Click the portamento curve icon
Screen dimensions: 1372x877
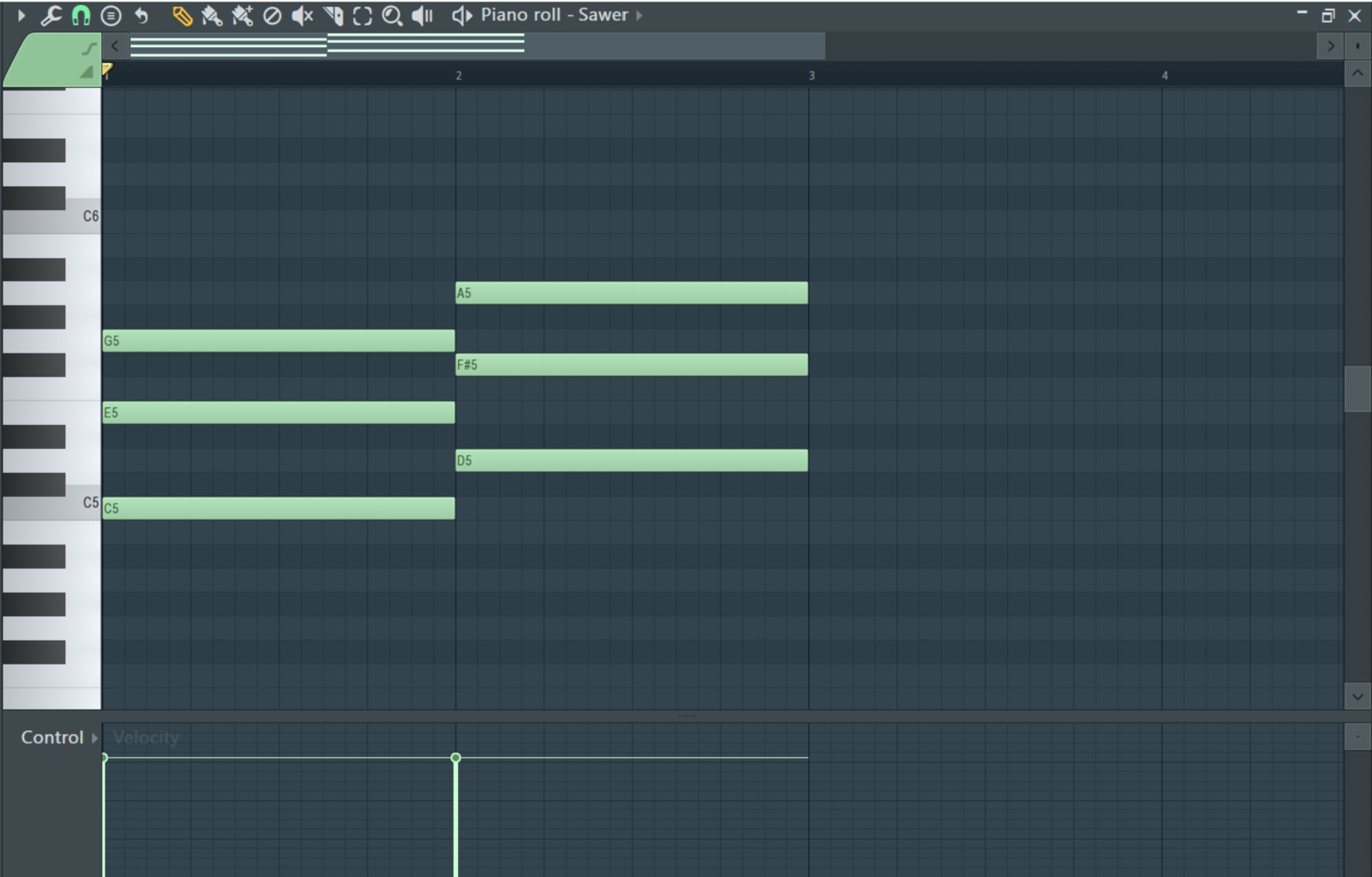pos(88,48)
